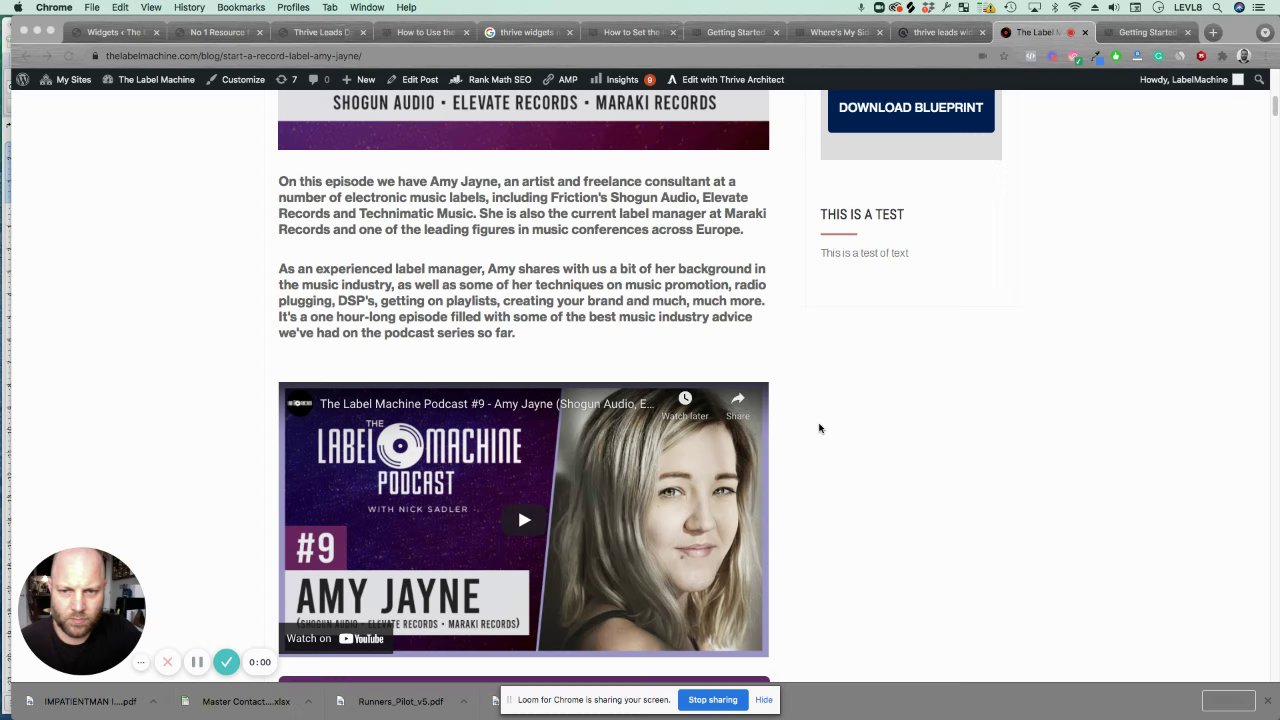Open Insights in the admin bar
This screenshot has height=720, width=1280.
[622, 80]
